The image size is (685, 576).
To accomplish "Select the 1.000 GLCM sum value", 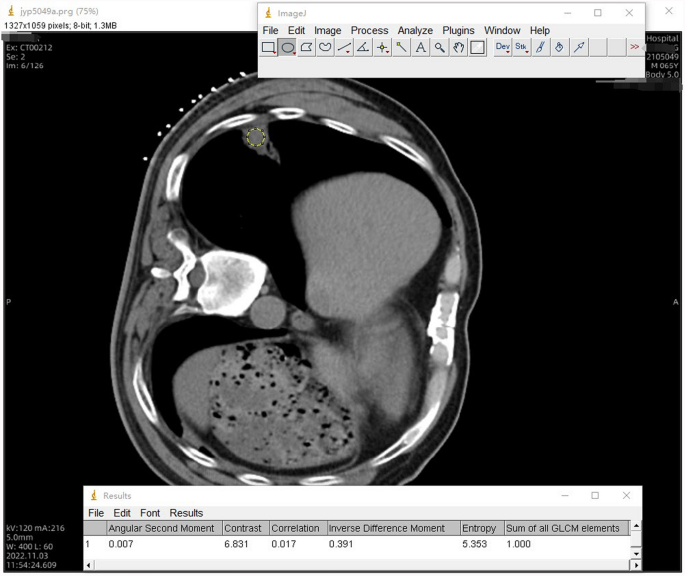I will [x=519, y=544].
